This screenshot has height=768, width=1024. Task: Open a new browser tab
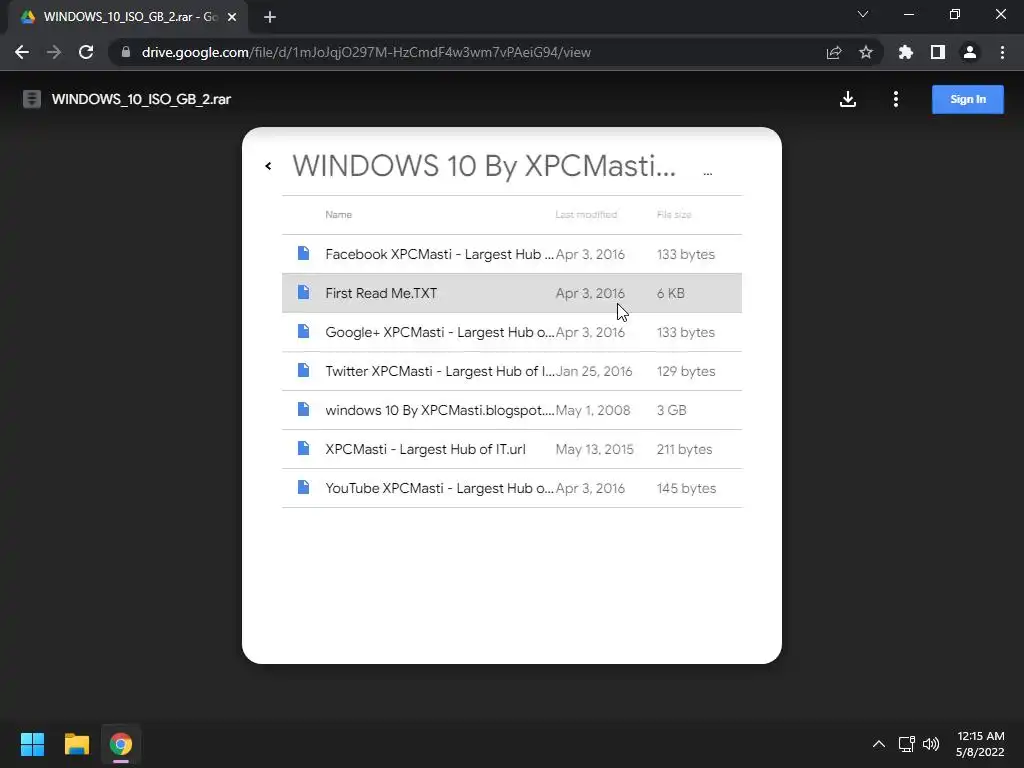point(270,17)
